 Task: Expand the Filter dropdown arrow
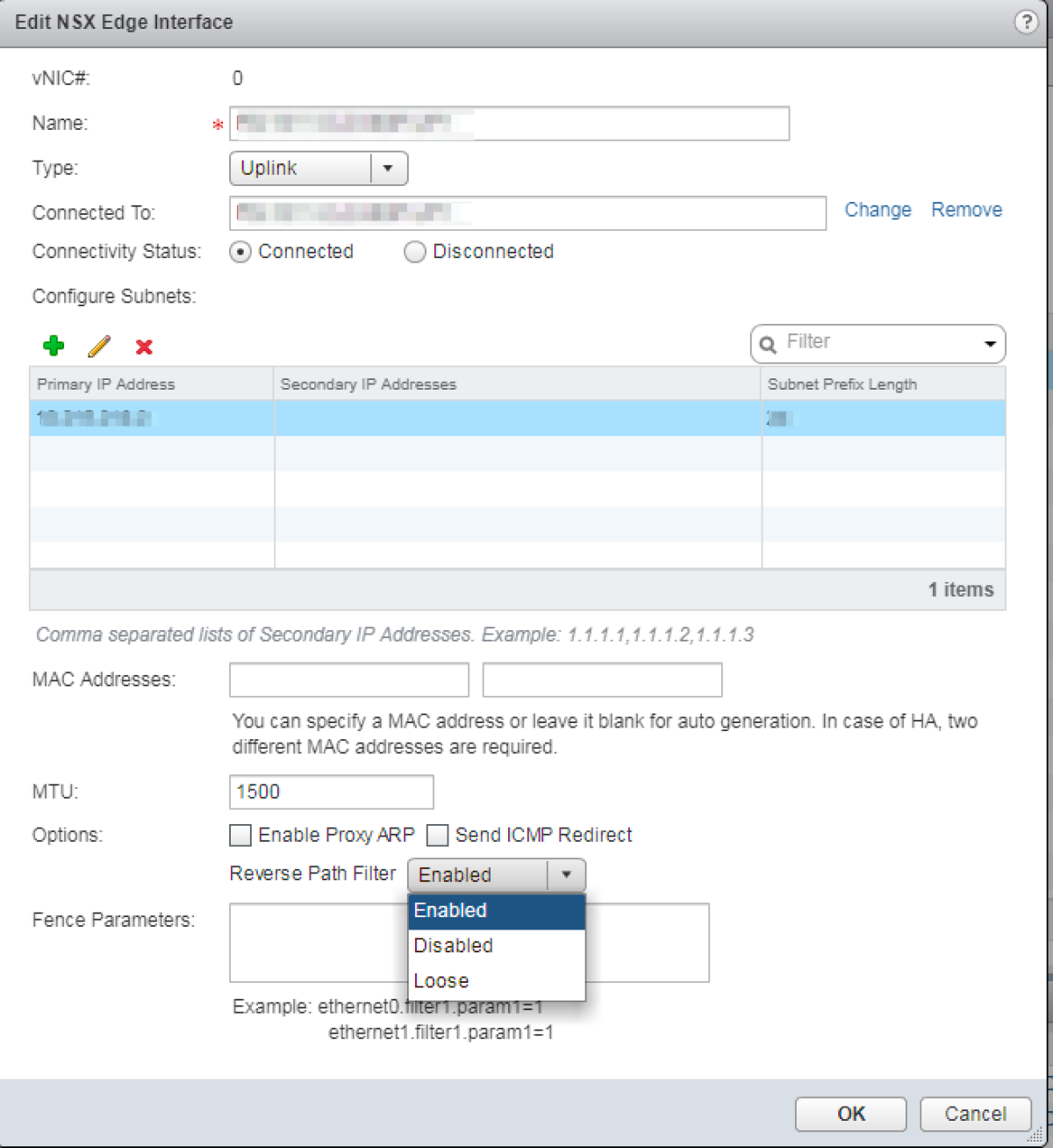coord(991,343)
